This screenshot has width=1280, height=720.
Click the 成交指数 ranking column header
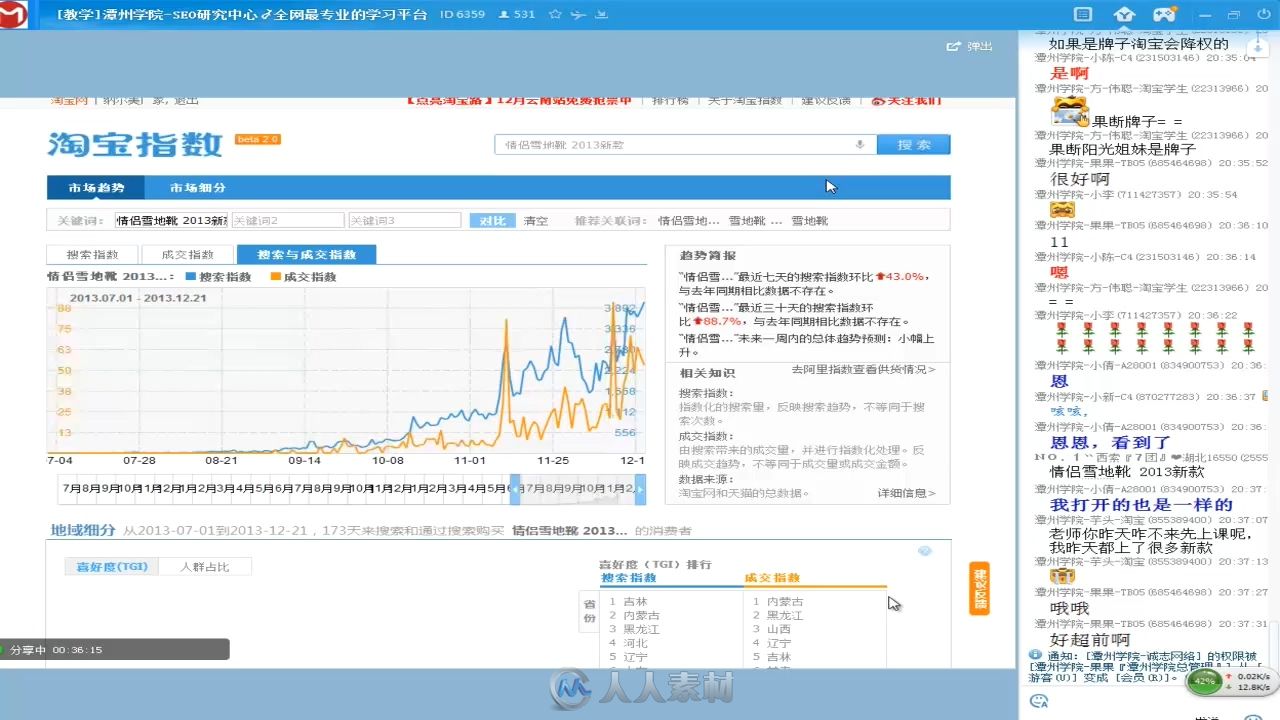click(x=773, y=578)
